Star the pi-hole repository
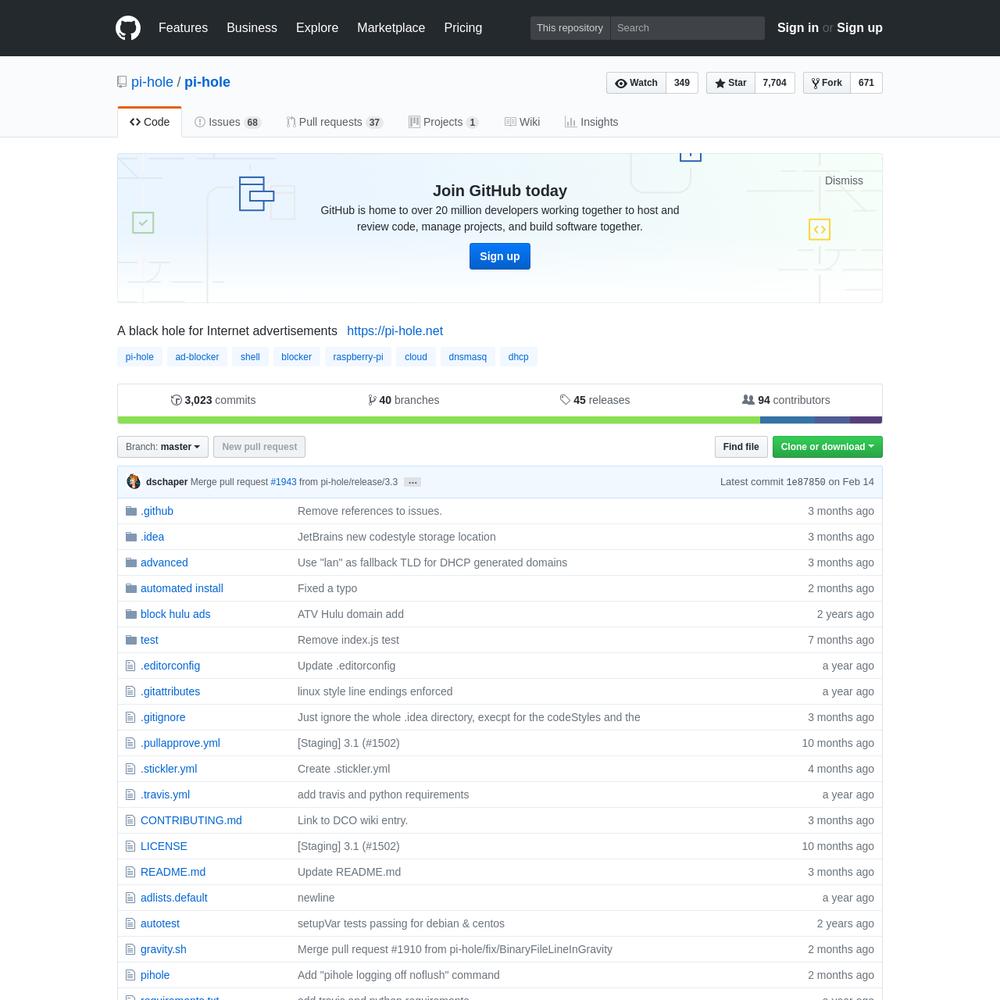Screen dimensions: 1000x1000 click(730, 83)
